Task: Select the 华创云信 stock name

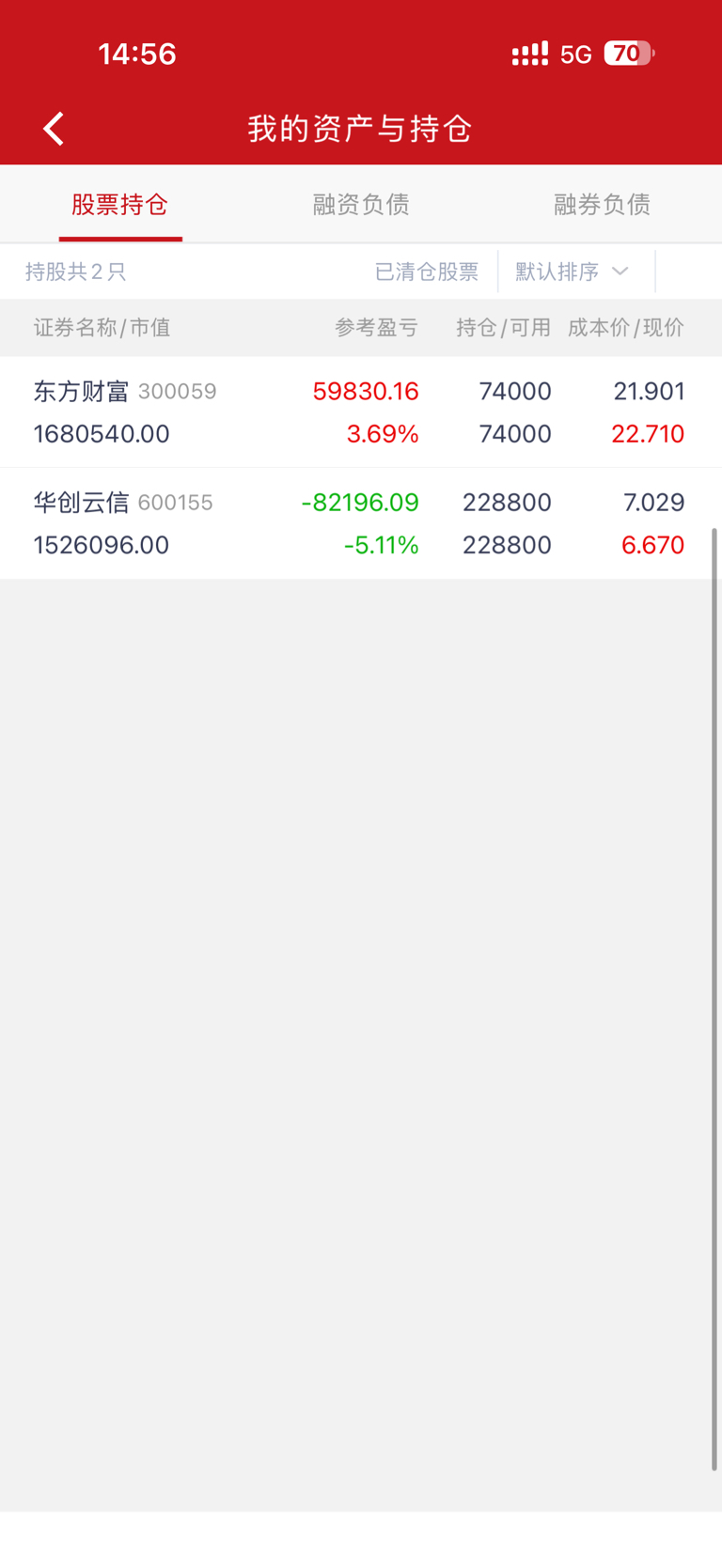Action: (82, 503)
